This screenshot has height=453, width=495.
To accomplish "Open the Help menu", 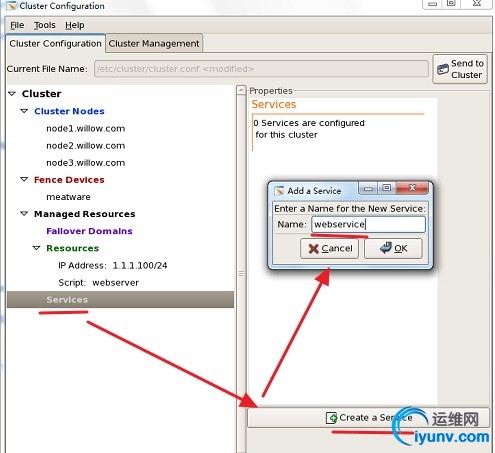I will 75,25.
